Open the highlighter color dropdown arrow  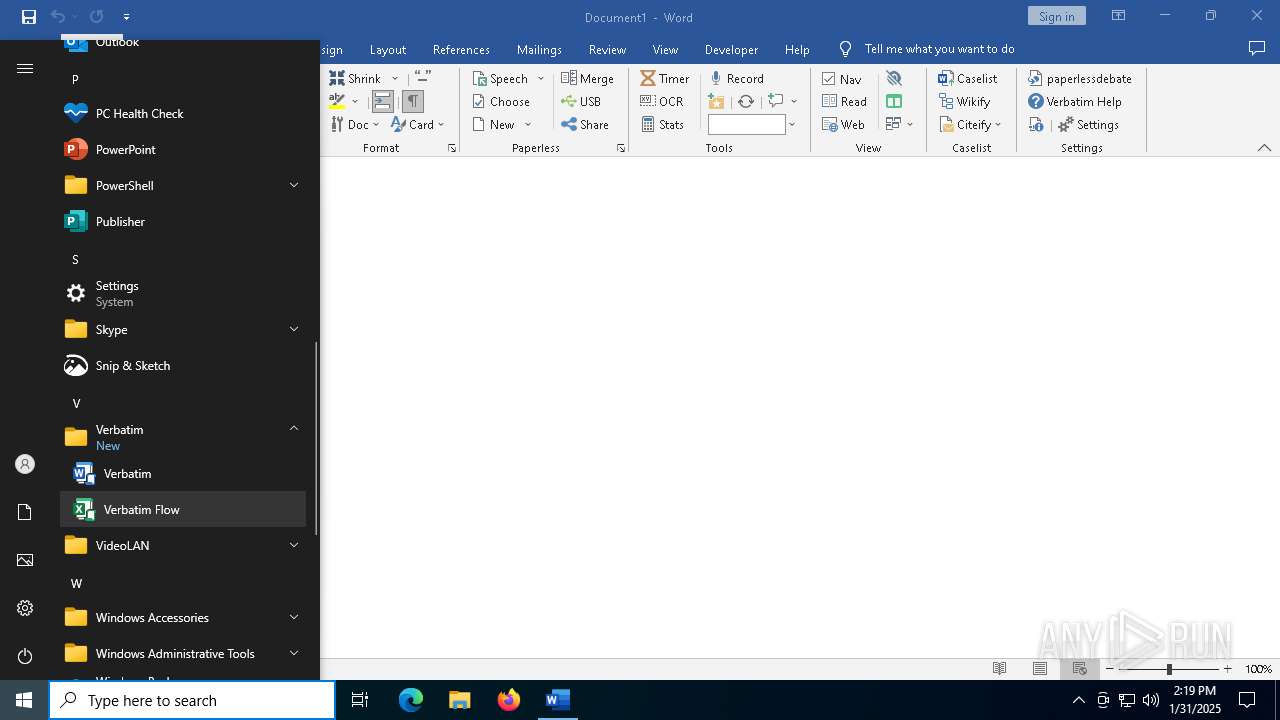[355, 101]
